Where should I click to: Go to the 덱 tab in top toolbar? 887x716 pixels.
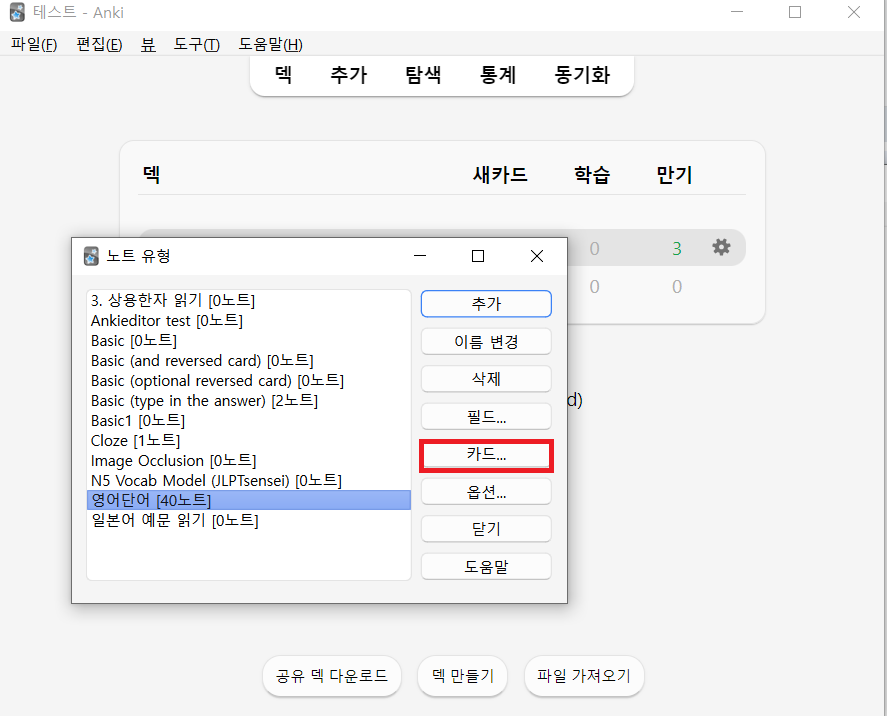tap(283, 75)
